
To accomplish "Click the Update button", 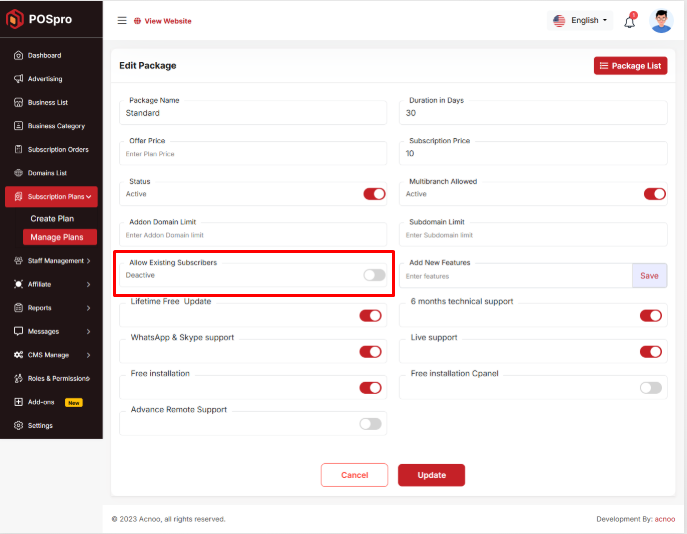I will coord(431,475).
